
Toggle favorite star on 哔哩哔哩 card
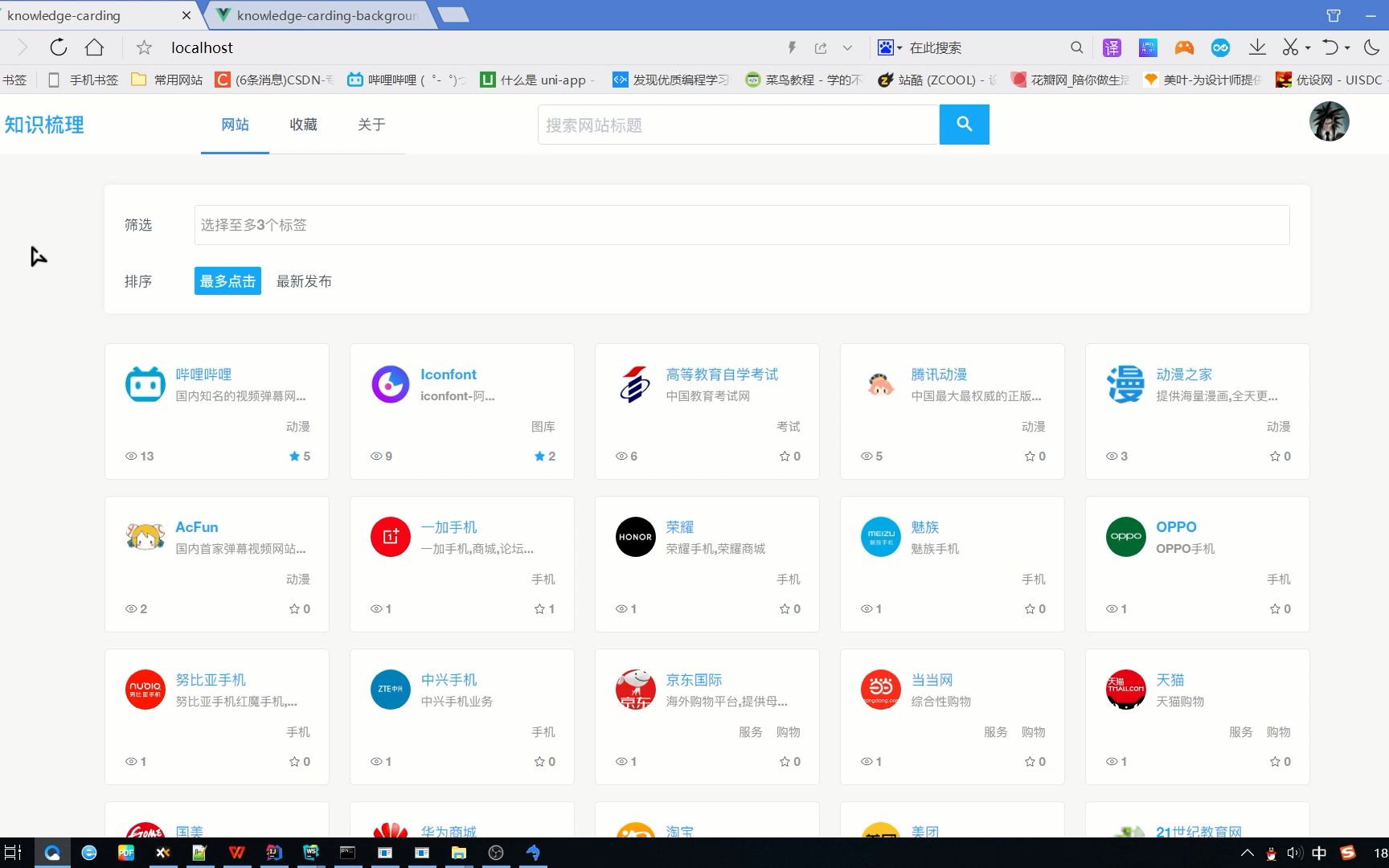click(294, 456)
